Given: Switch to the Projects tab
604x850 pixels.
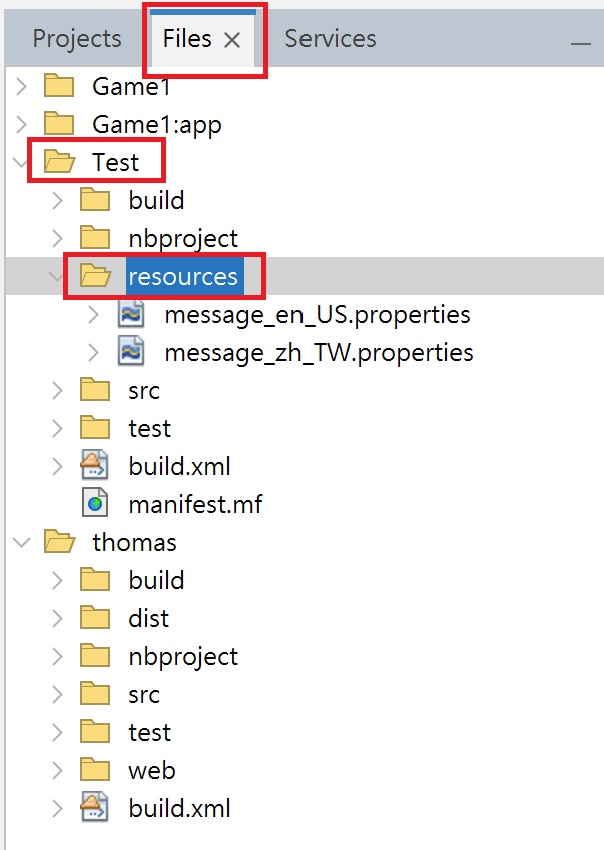Looking at the screenshot, I should 77,39.
